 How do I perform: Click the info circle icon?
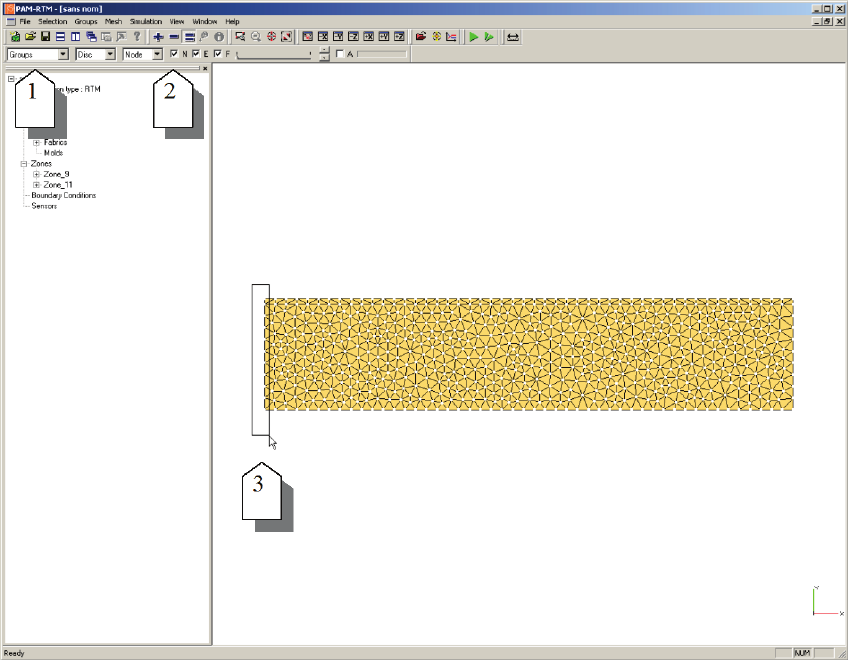[x=219, y=37]
